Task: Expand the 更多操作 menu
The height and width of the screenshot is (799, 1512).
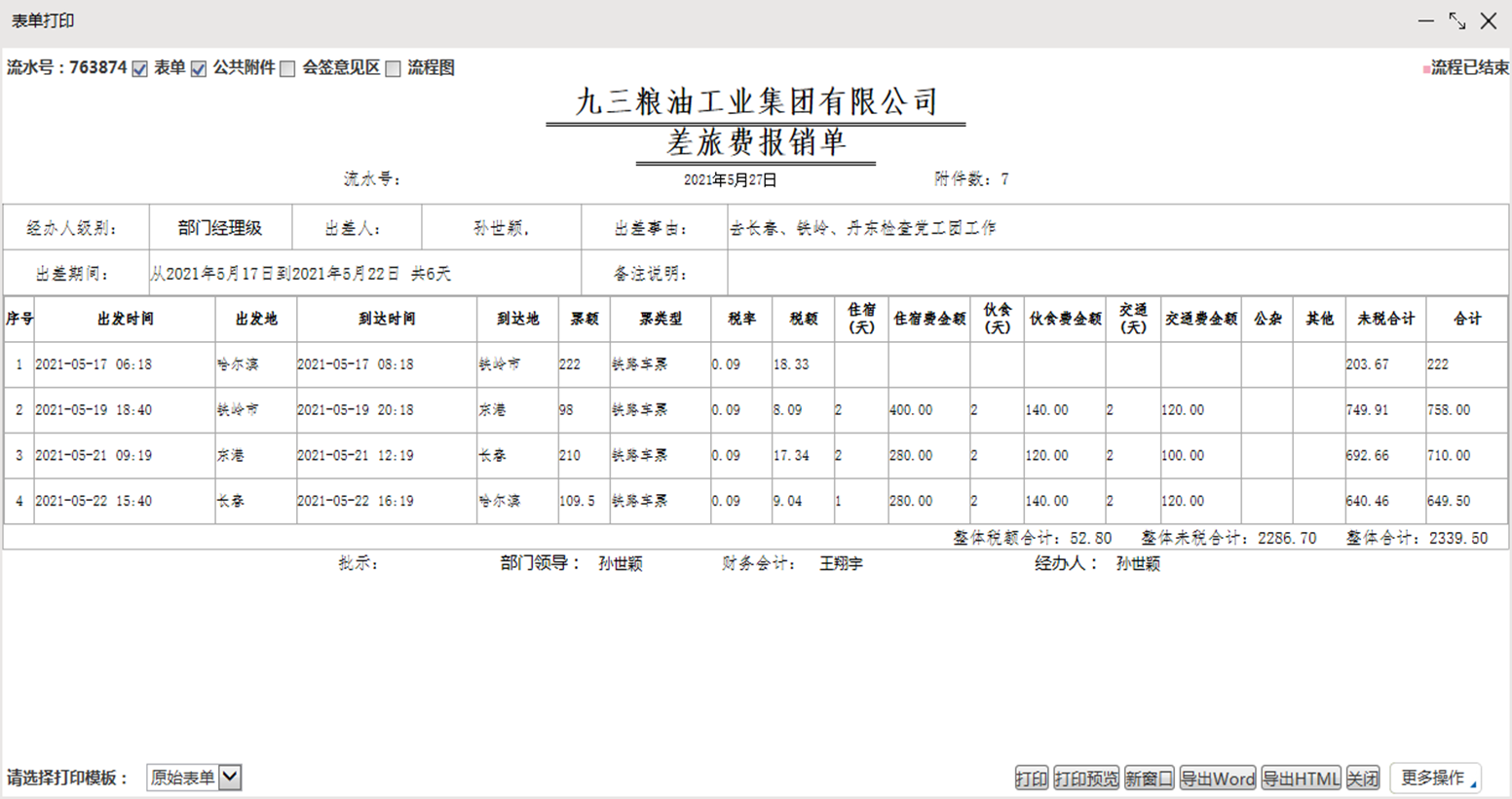Action: (x=1436, y=778)
